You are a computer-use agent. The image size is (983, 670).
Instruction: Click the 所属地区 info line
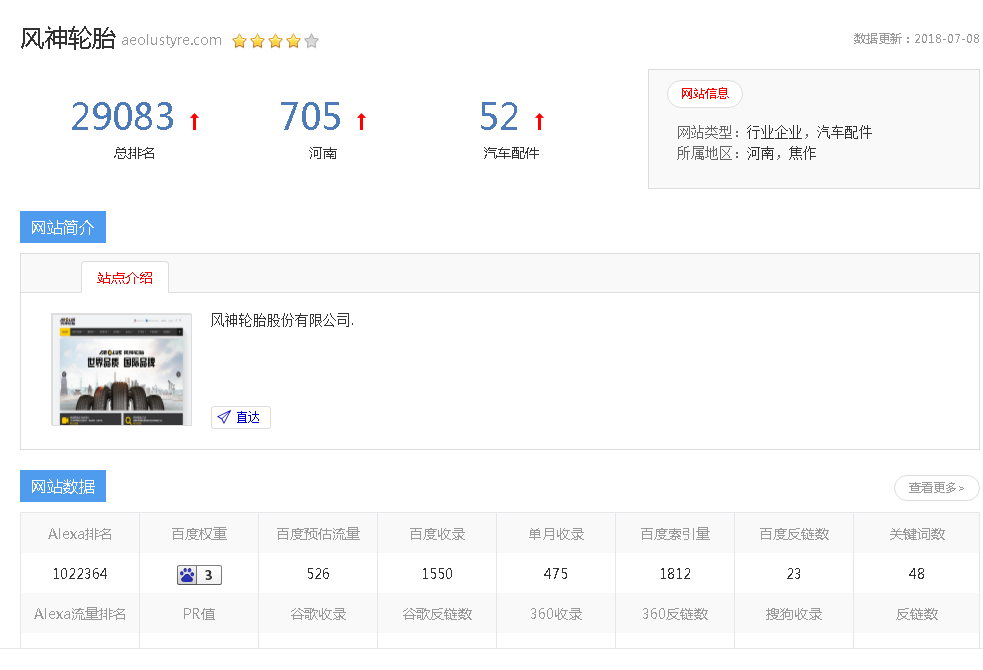click(x=746, y=154)
